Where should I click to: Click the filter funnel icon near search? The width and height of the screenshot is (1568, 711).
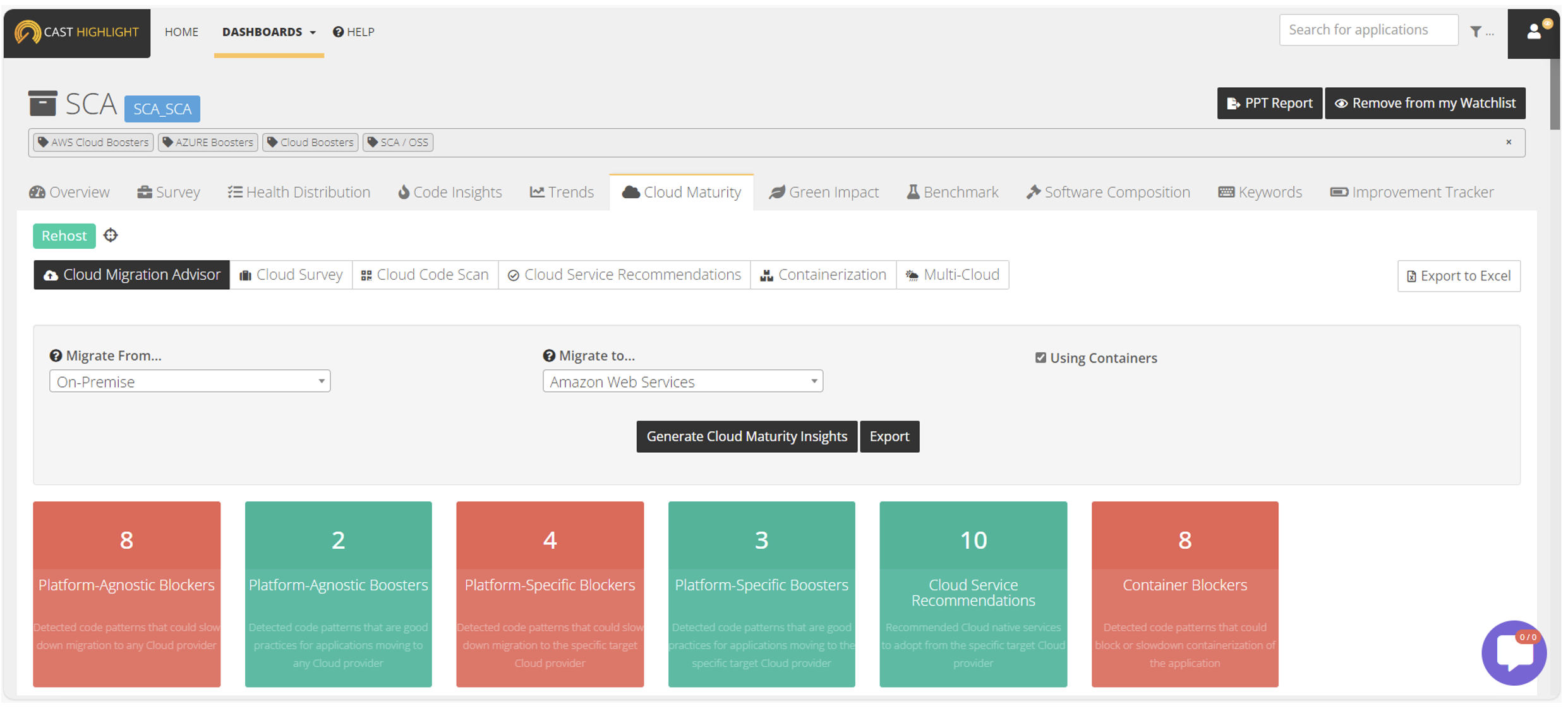click(x=1475, y=32)
